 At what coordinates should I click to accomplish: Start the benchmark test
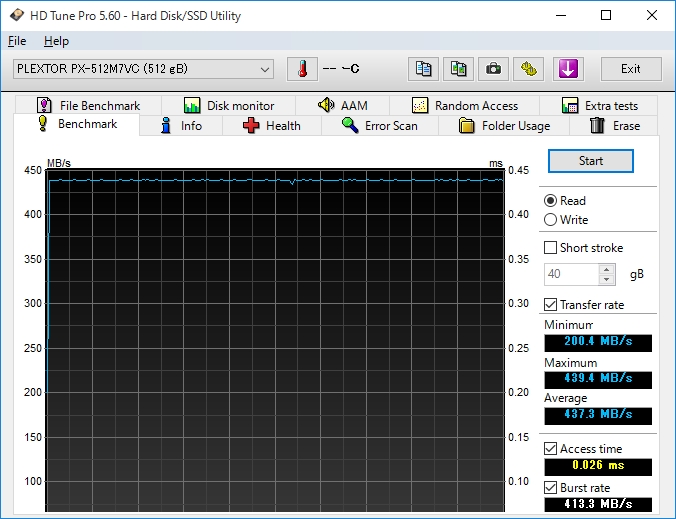click(591, 161)
